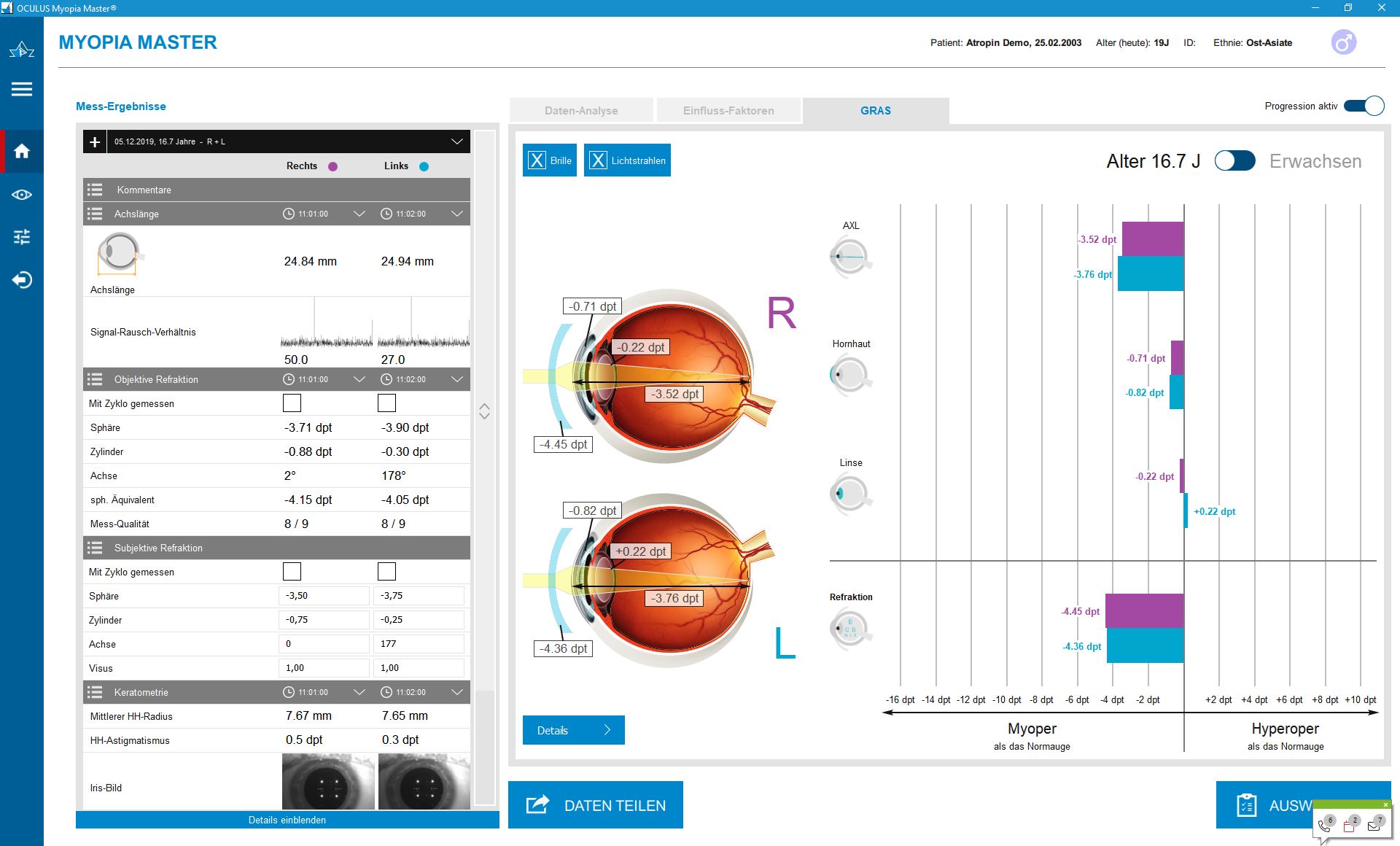The width and height of the screenshot is (1400, 846).
Task: Click the clock icon for Achslänge 11:01:00
Action: [x=289, y=214]
